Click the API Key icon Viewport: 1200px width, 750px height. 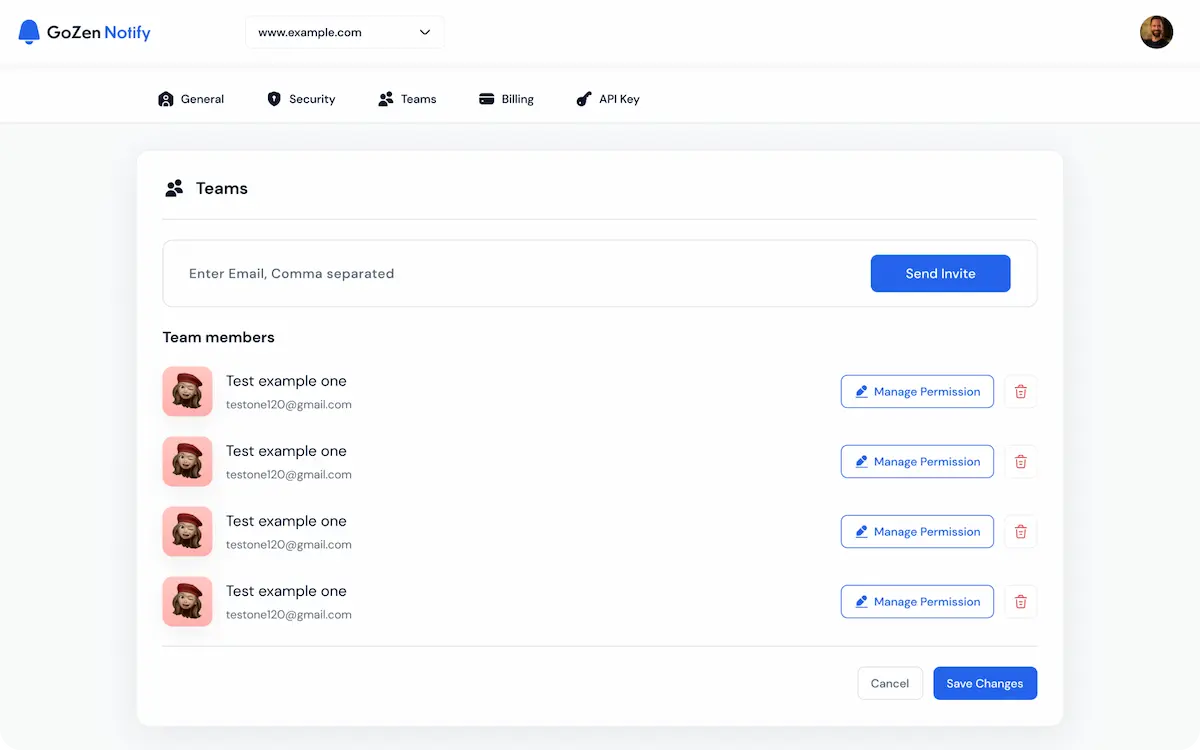(x=584, y=99)
